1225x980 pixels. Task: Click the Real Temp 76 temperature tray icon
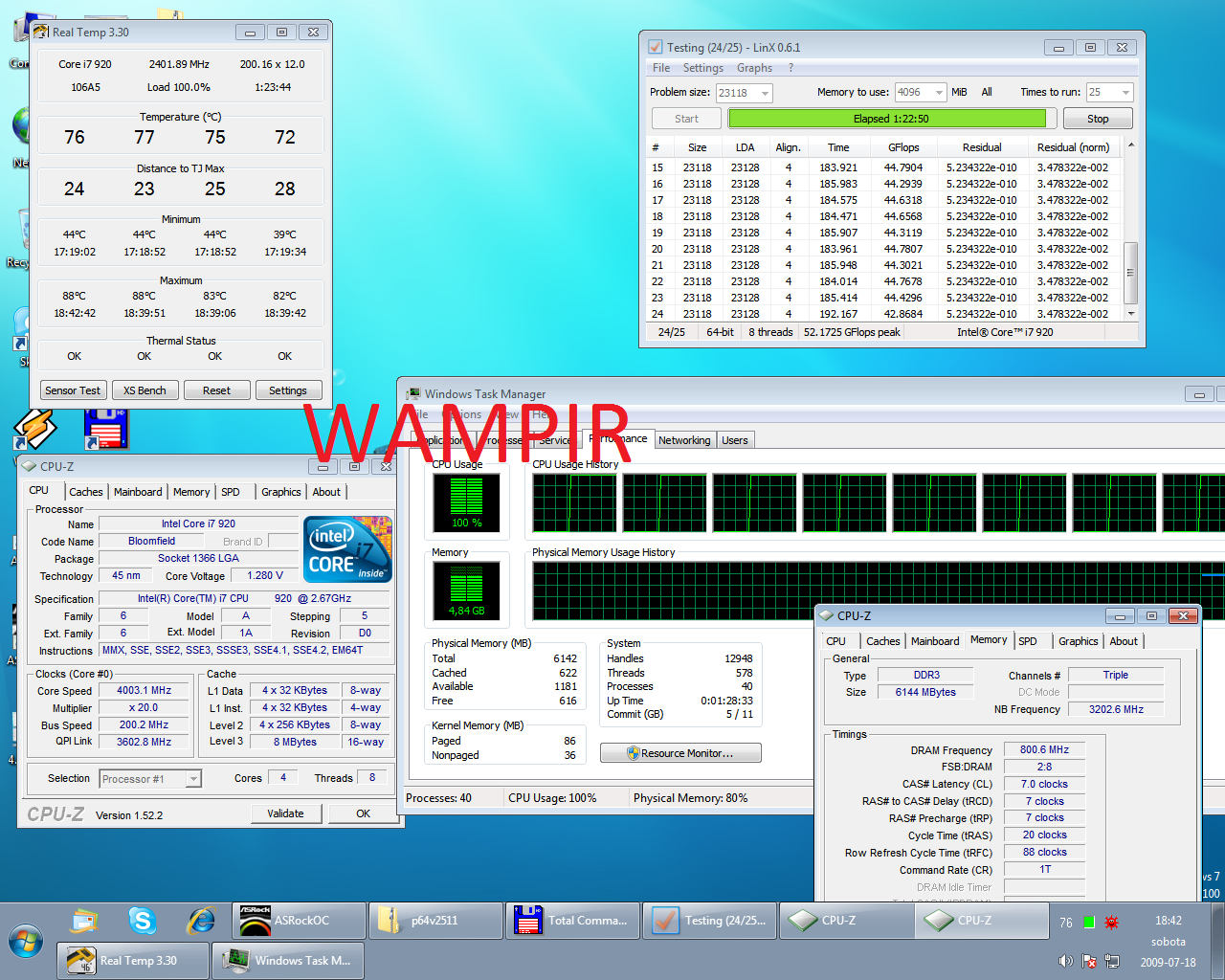click(x=1066, y=923)
